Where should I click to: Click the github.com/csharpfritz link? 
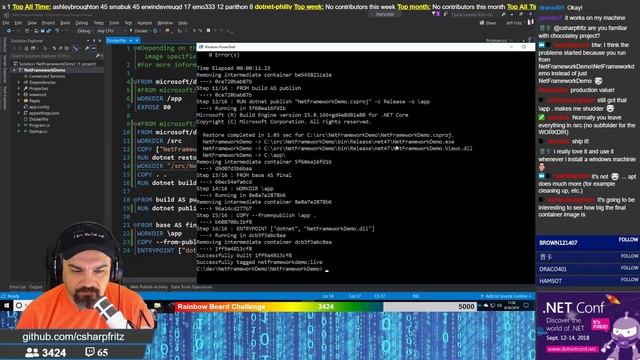(x=73, y=337)
